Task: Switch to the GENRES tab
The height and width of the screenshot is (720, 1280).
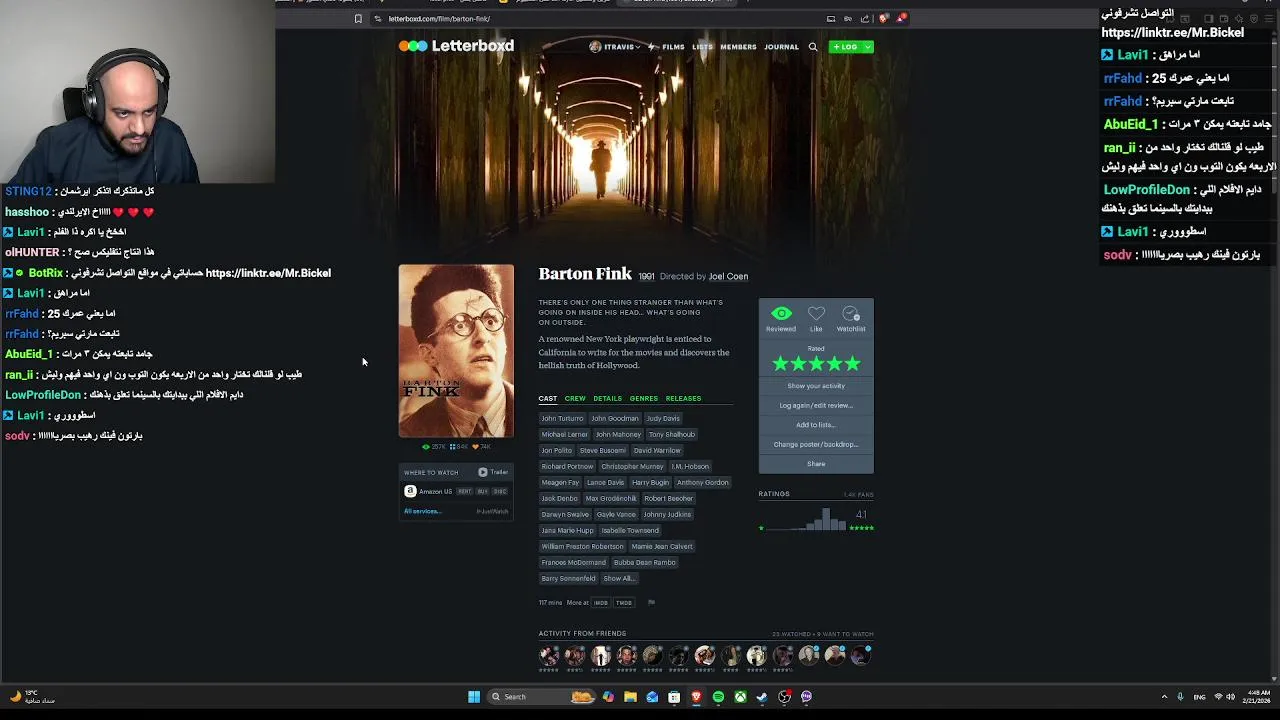Action: click(643, 398)
